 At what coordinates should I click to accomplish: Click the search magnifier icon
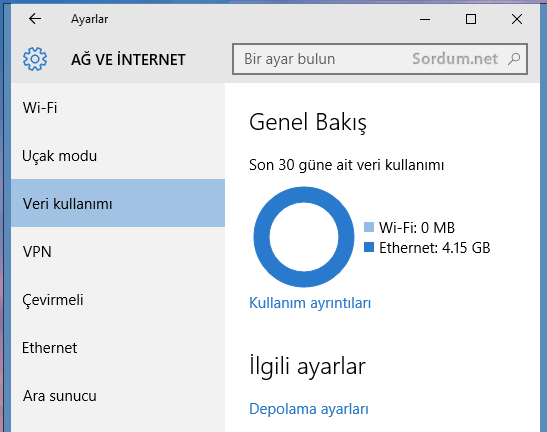click(x=514, y=59)
